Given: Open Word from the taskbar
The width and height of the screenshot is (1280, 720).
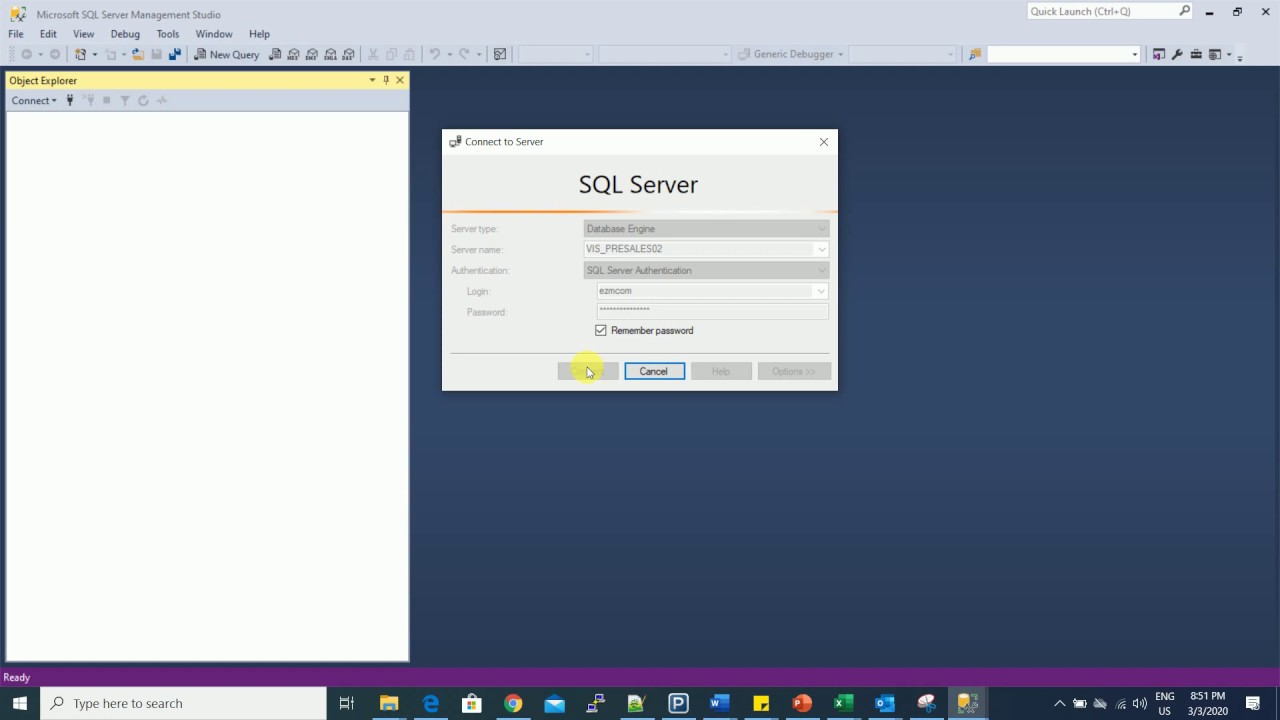Looking at the screenshot, I should pos(719,703).
